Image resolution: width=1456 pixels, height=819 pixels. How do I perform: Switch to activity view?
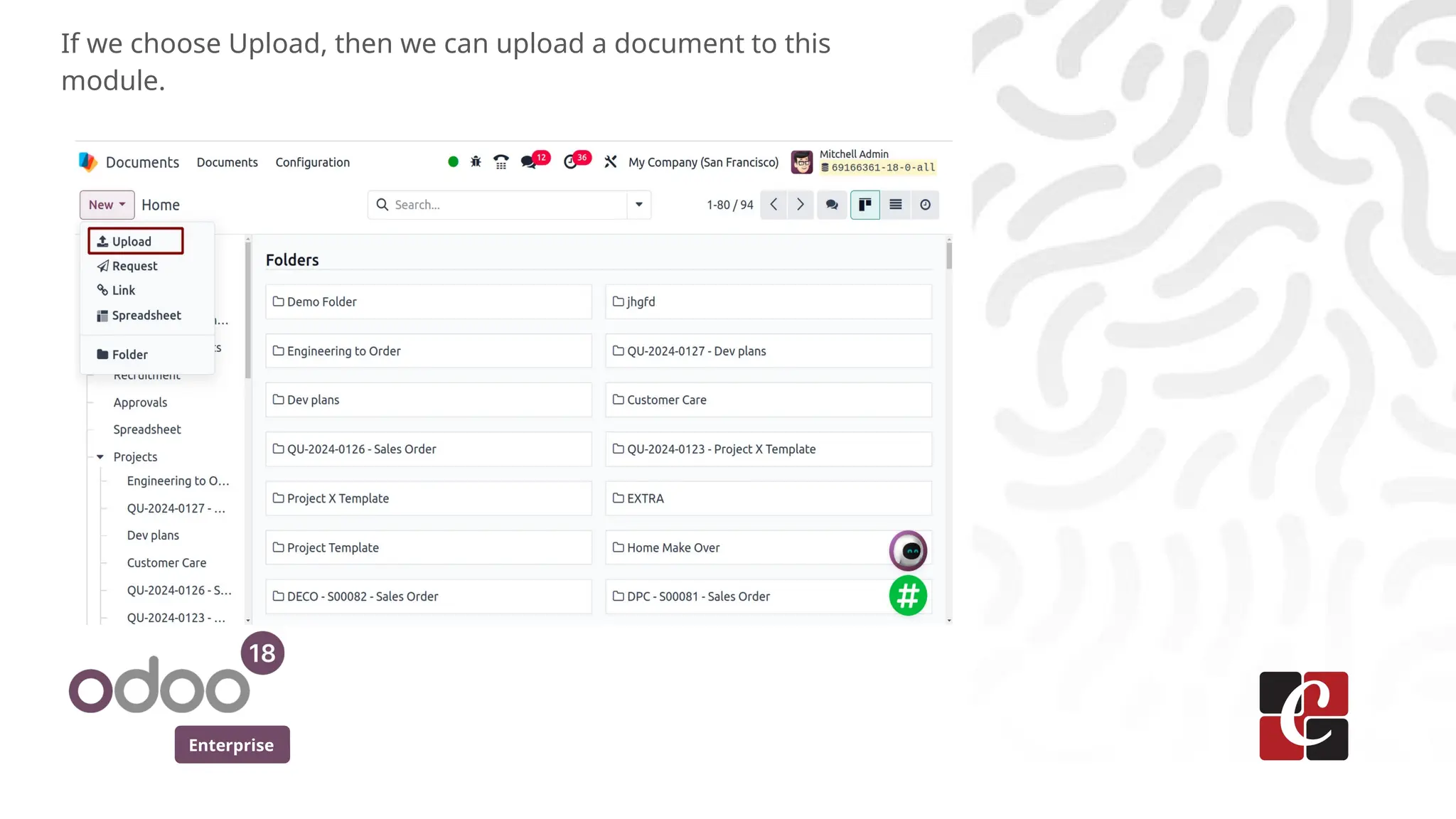925,205
